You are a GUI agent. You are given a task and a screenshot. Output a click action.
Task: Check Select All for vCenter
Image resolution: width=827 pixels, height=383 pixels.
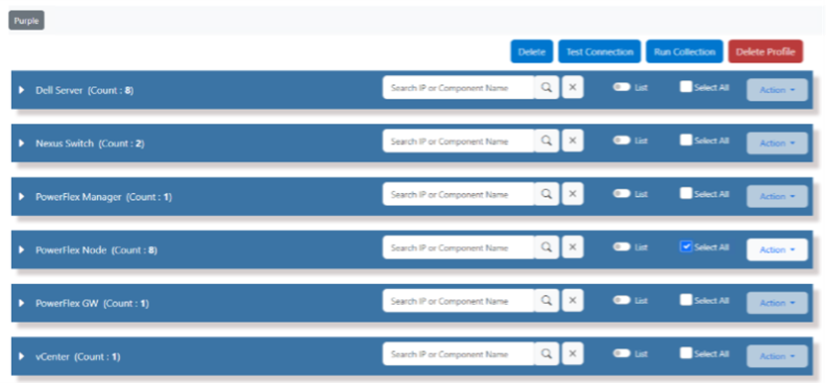tap(686, 353)
